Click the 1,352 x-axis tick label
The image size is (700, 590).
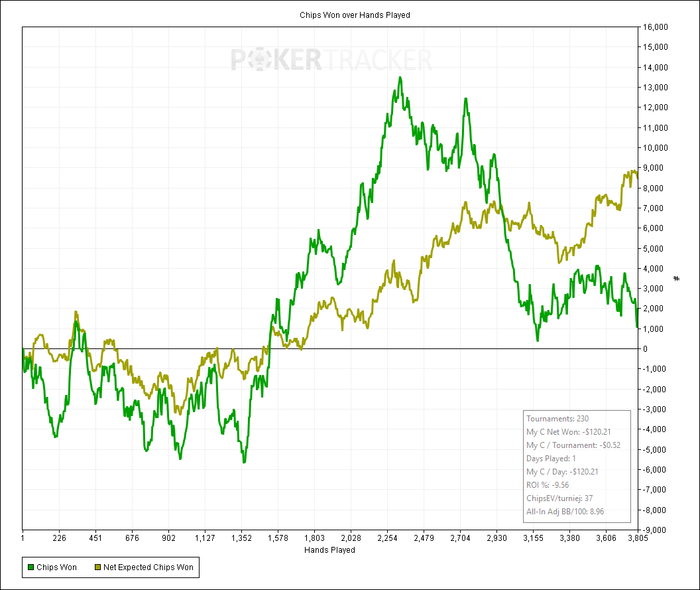(x=242, y=538)
